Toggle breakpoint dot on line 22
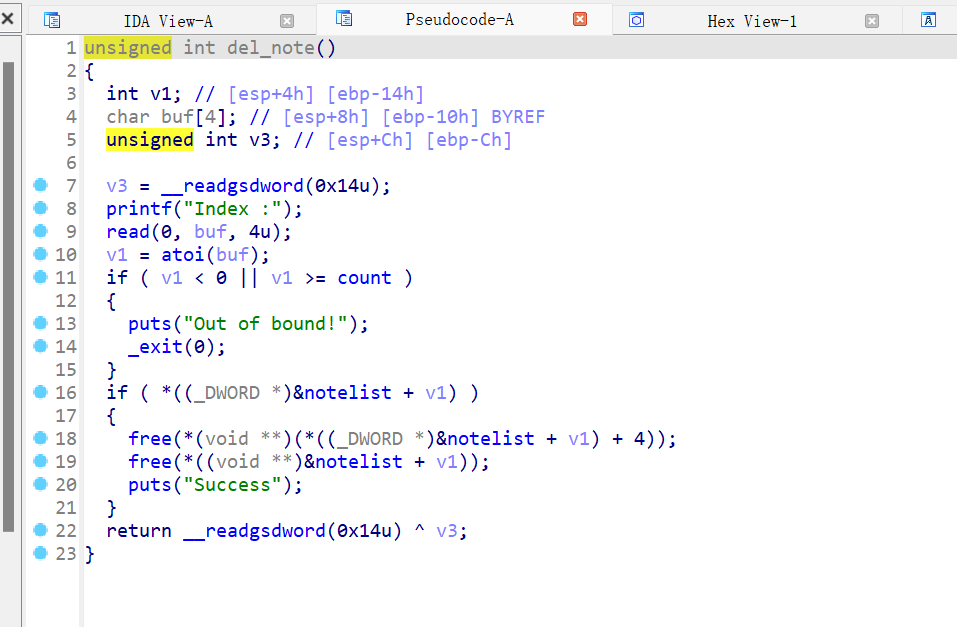The height and width of the screenshot is (627, 957). [40, 530]
